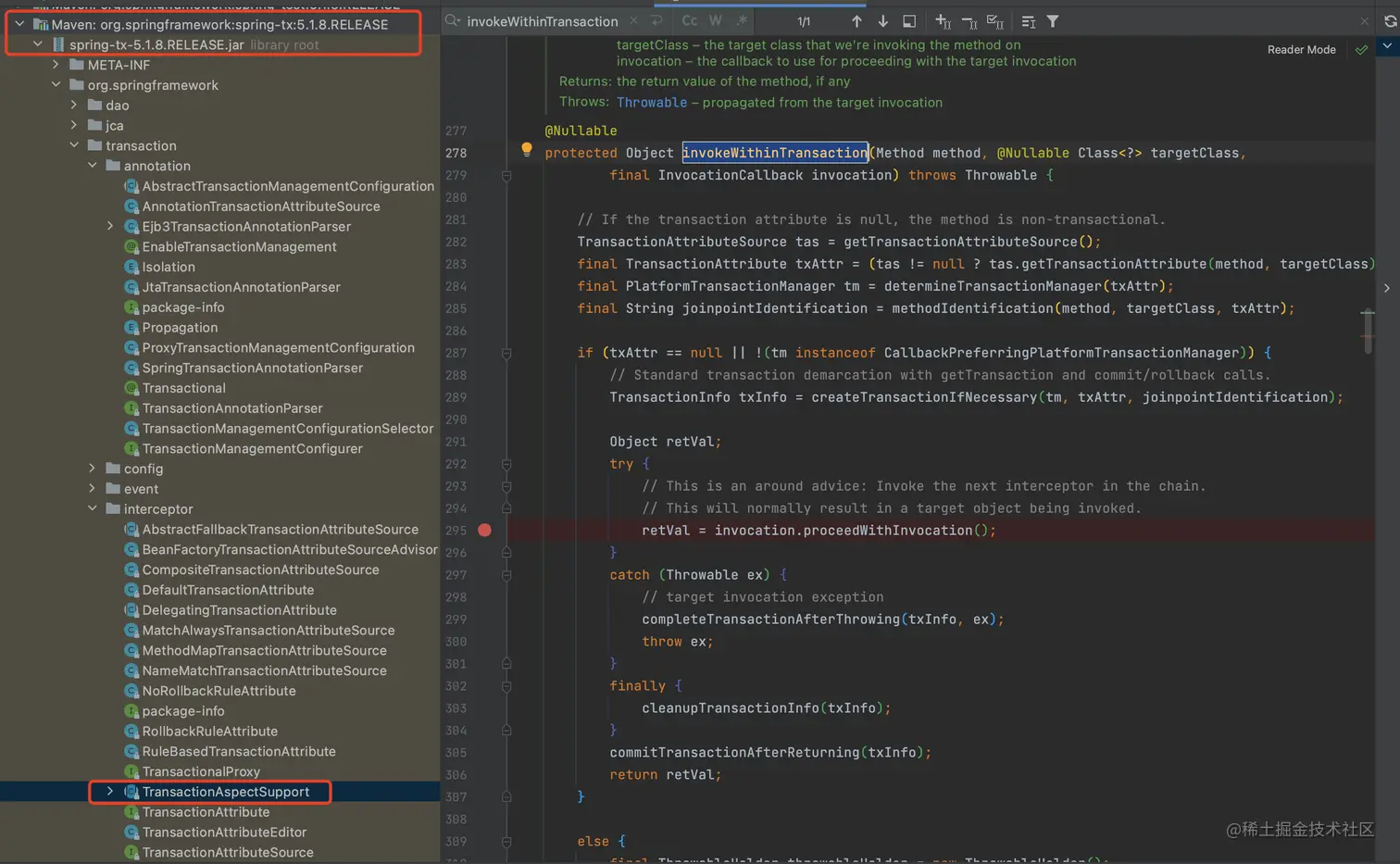
Task: Click the Maven reload icon
Action: (x=1390, y=20)
